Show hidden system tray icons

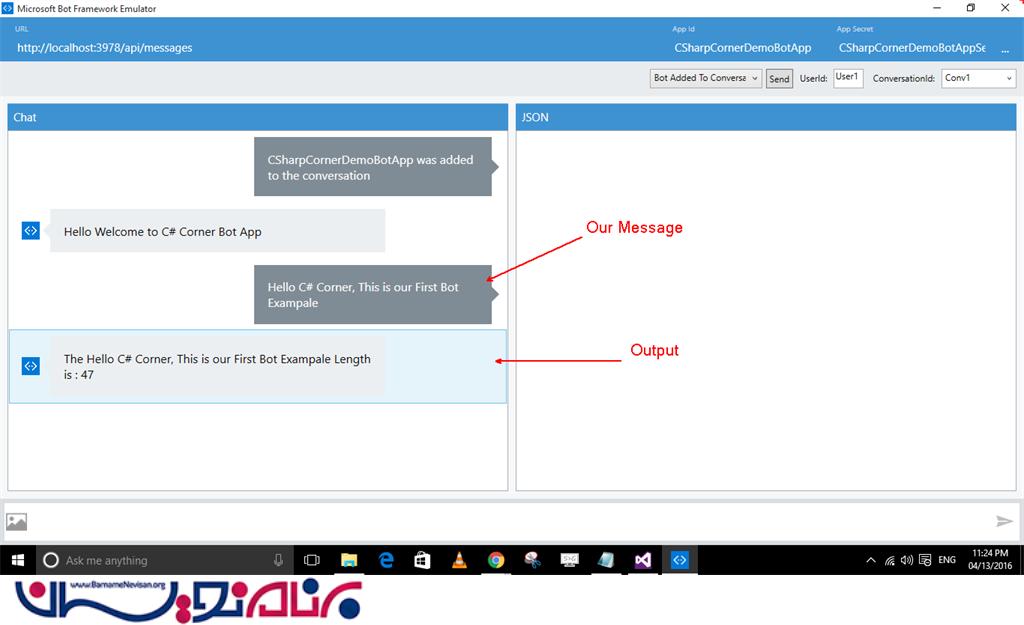click(x=871, y=560)
